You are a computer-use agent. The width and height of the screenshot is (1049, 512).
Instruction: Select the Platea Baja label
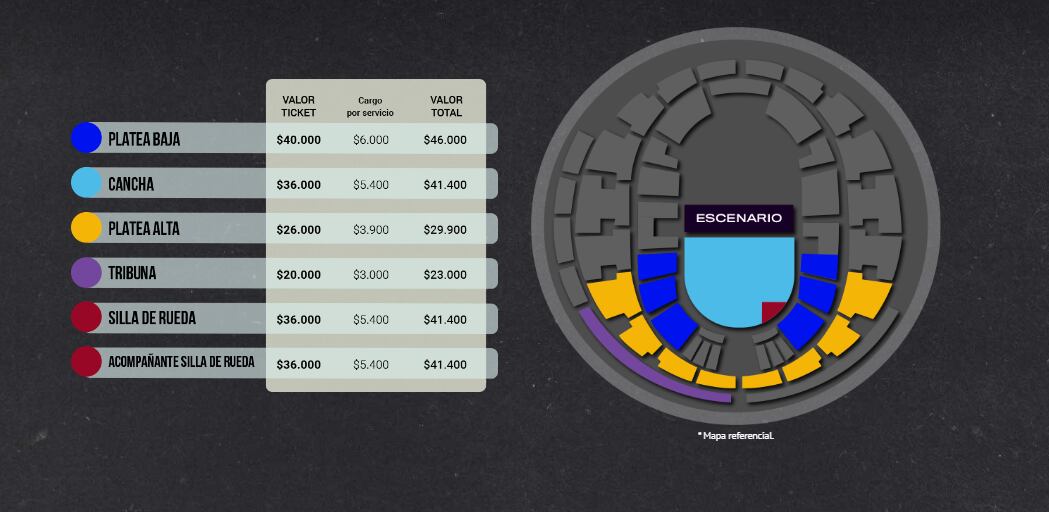pos(144,139)
